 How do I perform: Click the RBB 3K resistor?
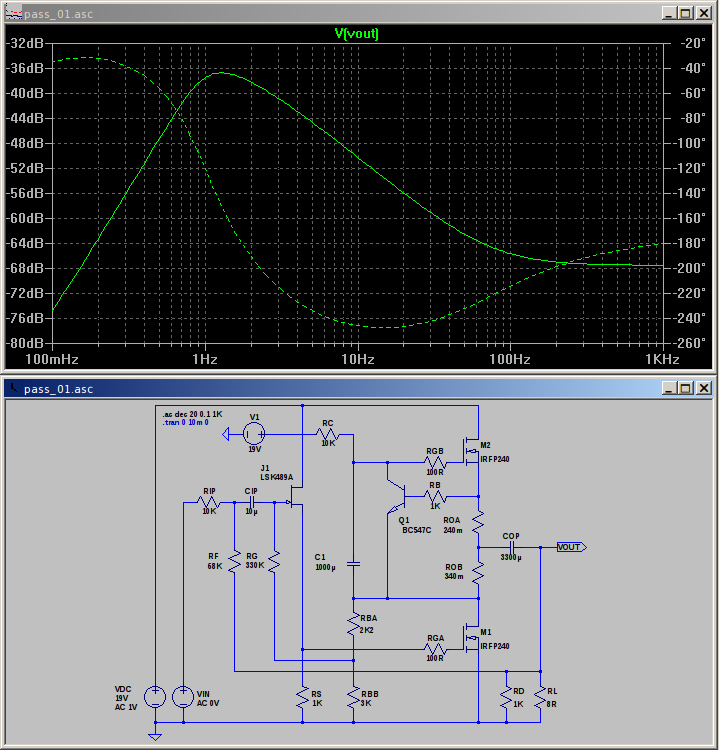click(353, 698)
